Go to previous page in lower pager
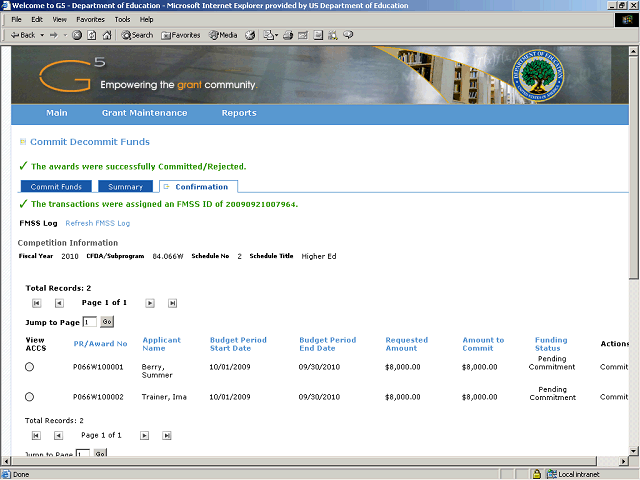 coord(58,436)
